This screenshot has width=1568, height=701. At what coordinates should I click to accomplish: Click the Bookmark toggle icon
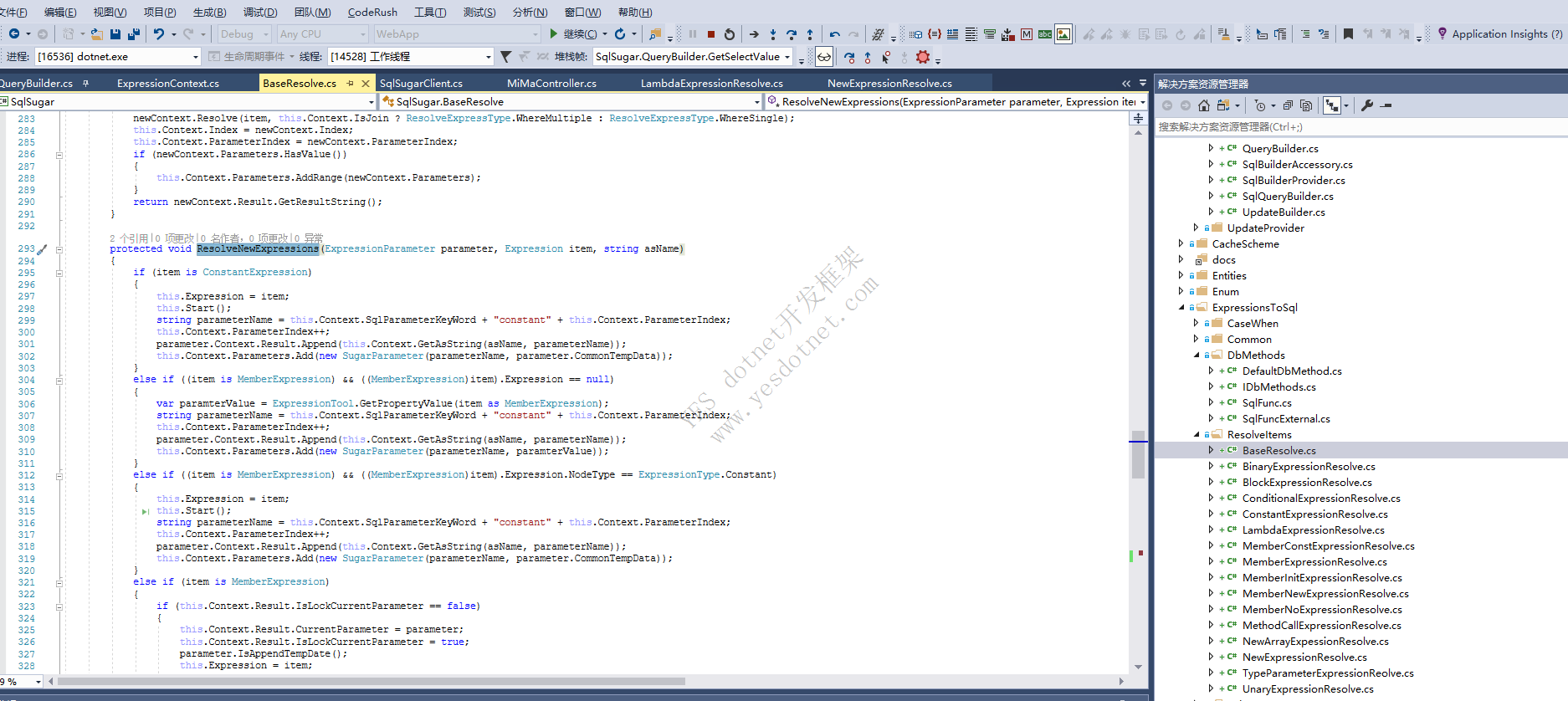(1348, 34)
